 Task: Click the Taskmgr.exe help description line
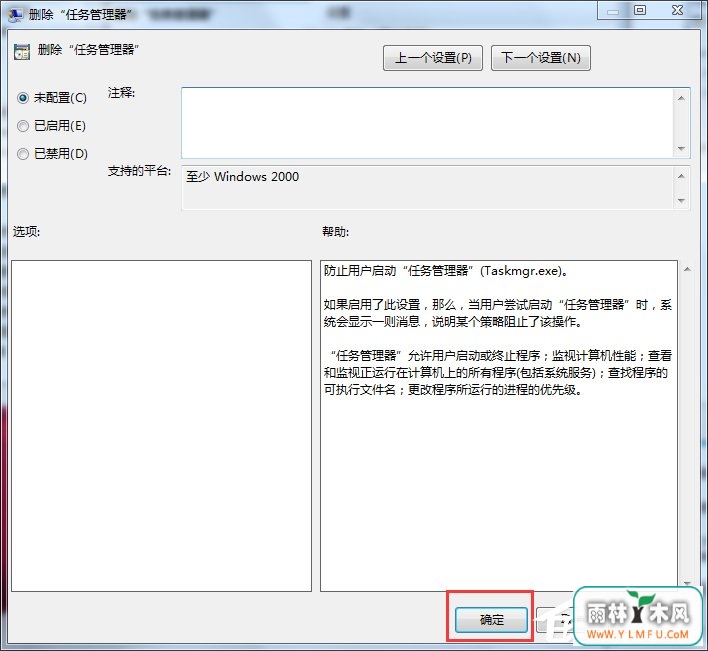(446, 271)
